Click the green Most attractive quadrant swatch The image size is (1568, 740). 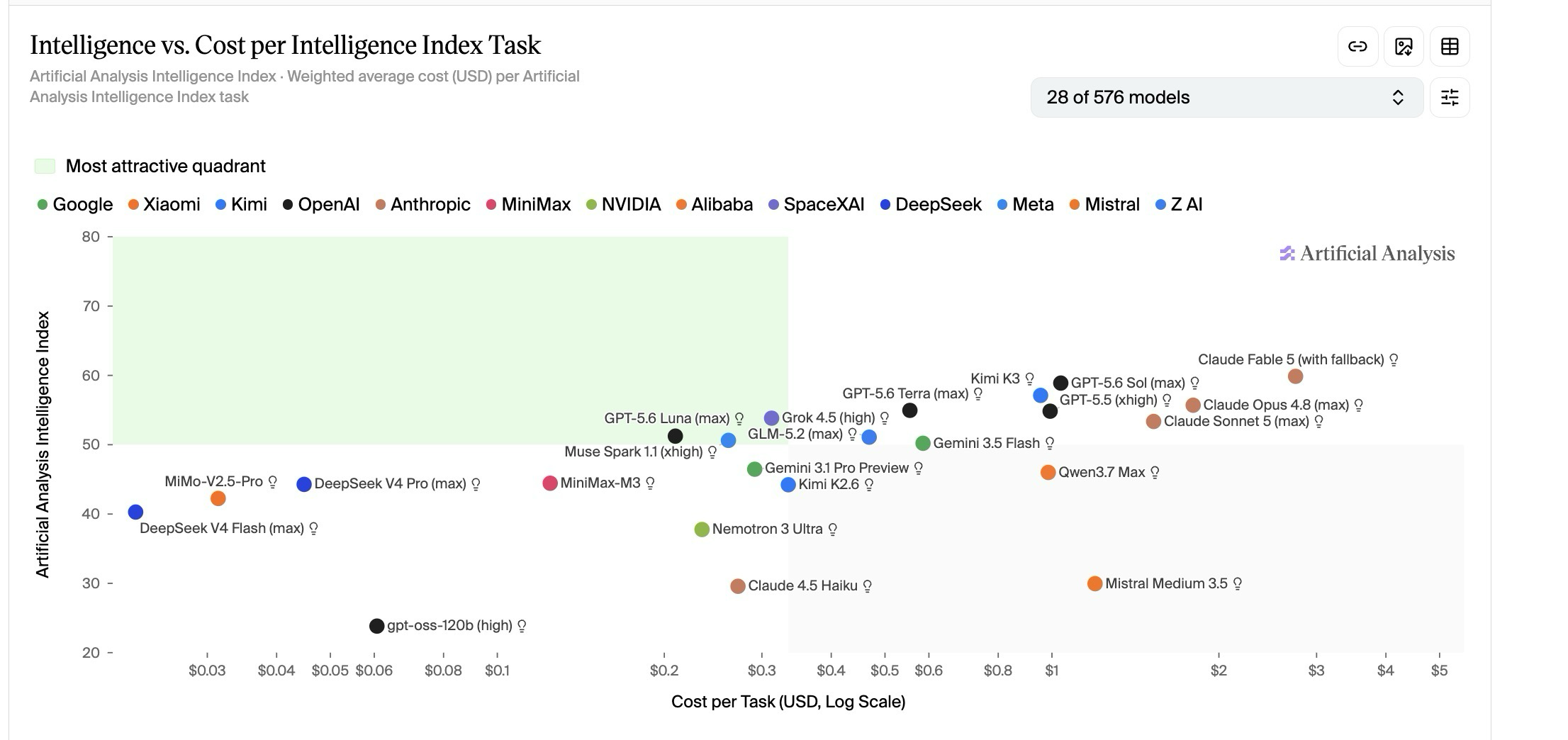[45, 167]
